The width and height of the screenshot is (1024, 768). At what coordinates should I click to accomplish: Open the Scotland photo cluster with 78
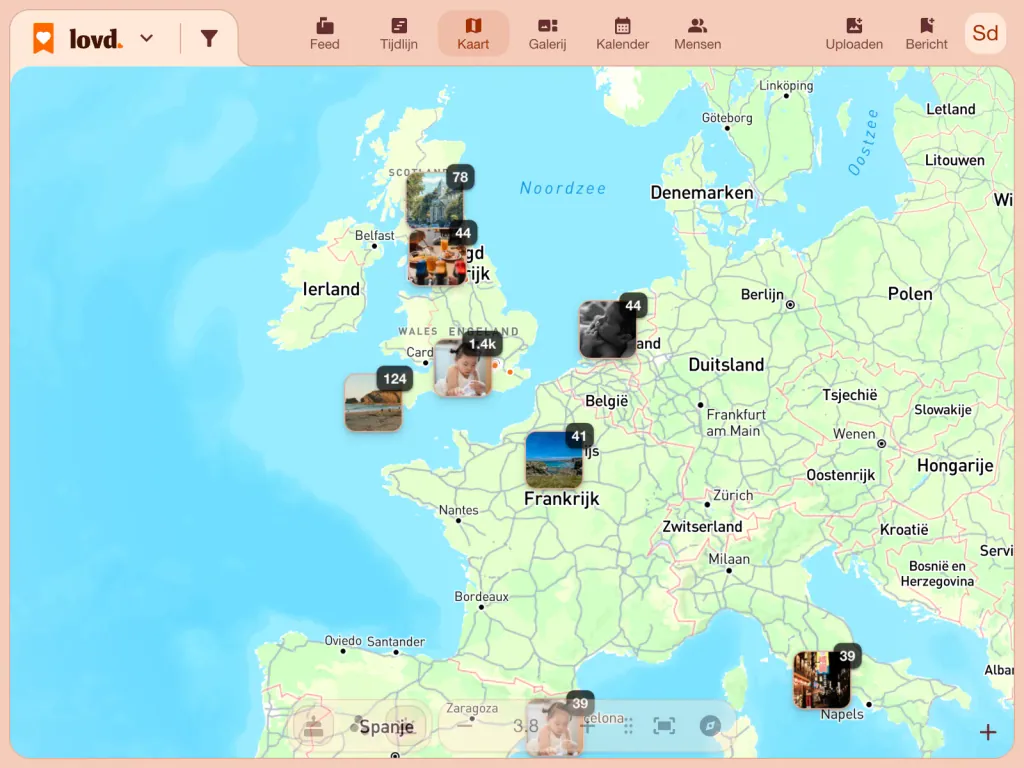click(x=436, y=199)
